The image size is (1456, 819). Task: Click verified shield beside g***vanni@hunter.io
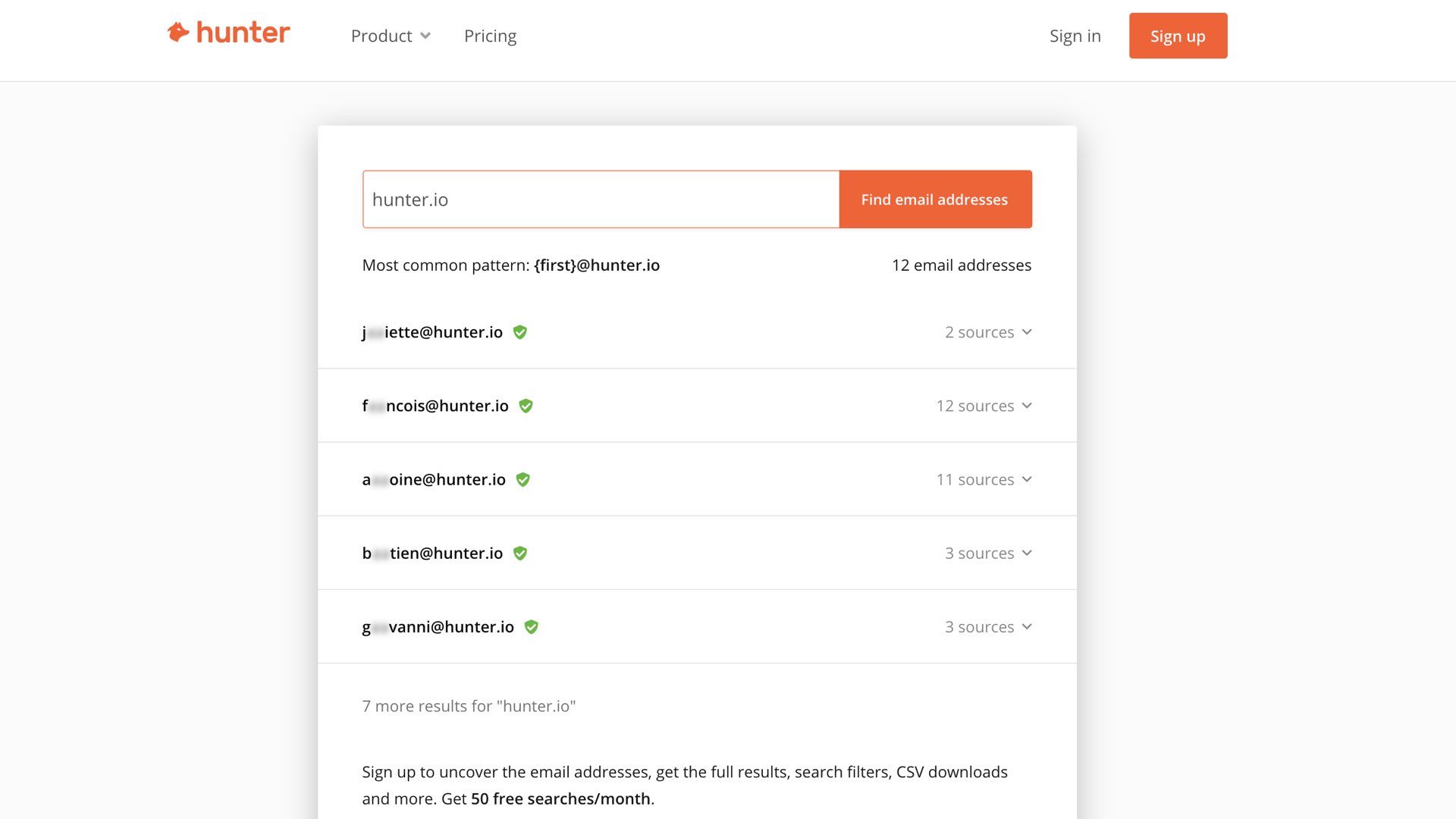[532, 626]
